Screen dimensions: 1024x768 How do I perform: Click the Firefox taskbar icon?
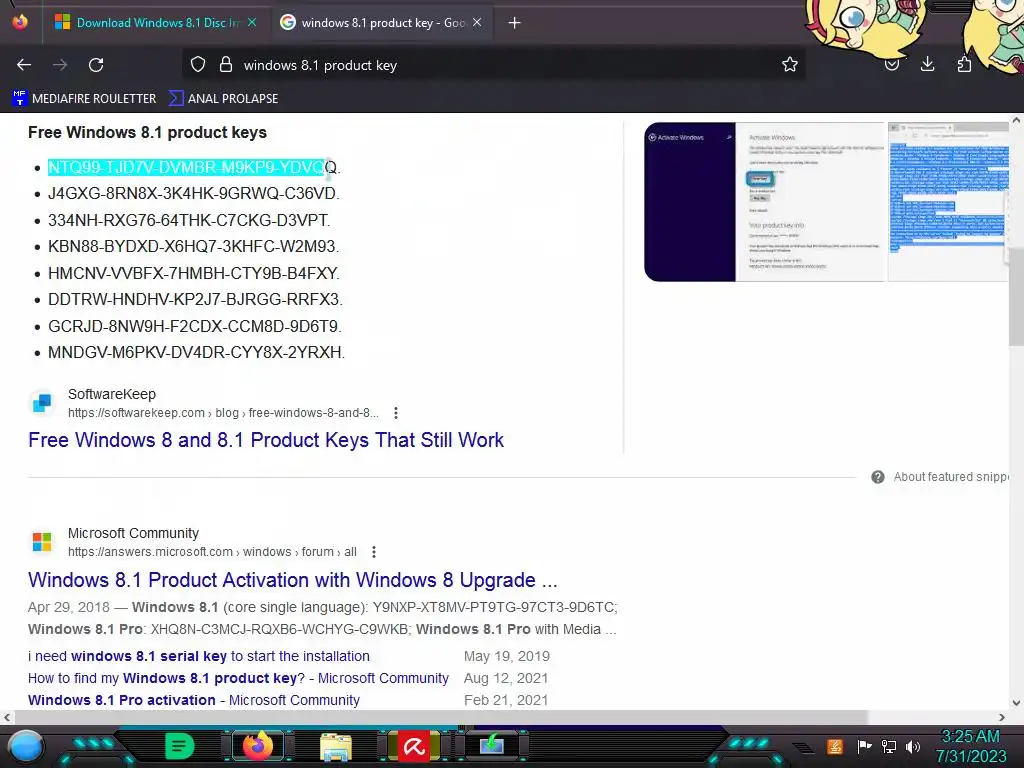pyautogui.click(x=257, y=746)
